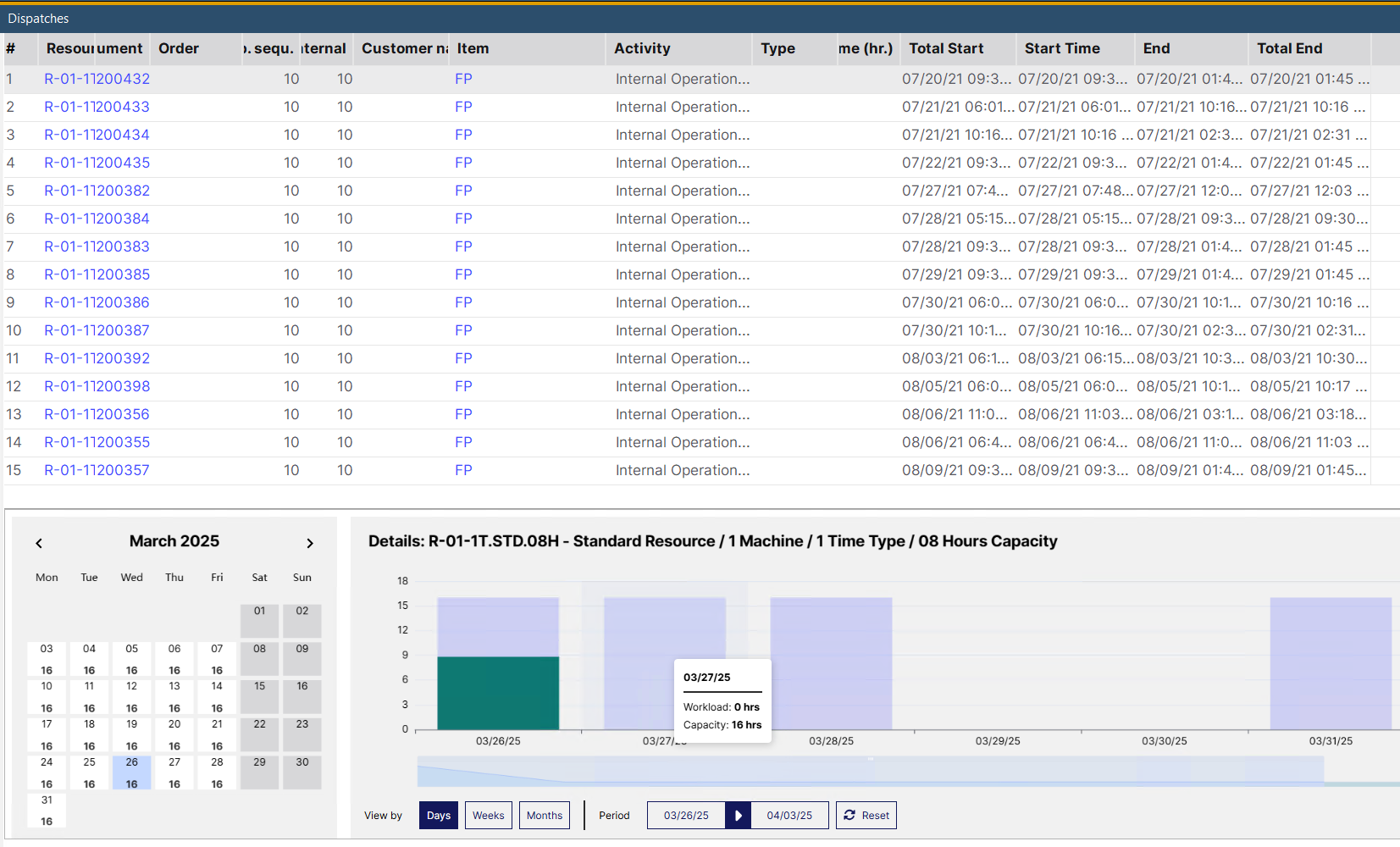Open the FP item link in row 5
The height and width of the screenshot is (847, 1400).
tap(463, 191)
